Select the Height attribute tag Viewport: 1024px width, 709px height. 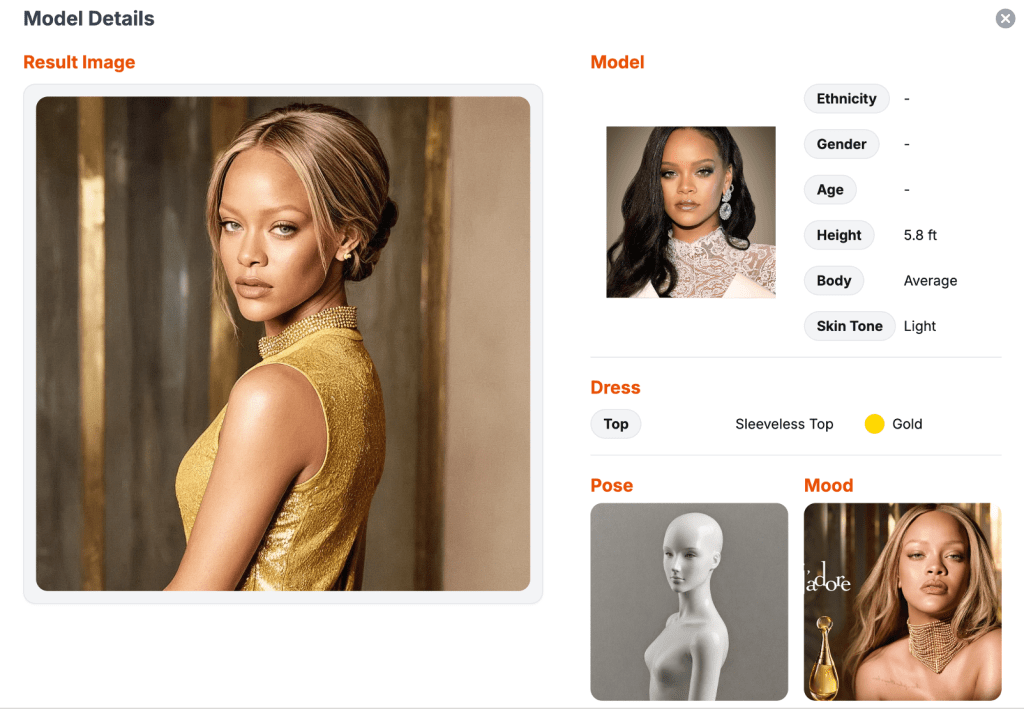click(838, 235)
